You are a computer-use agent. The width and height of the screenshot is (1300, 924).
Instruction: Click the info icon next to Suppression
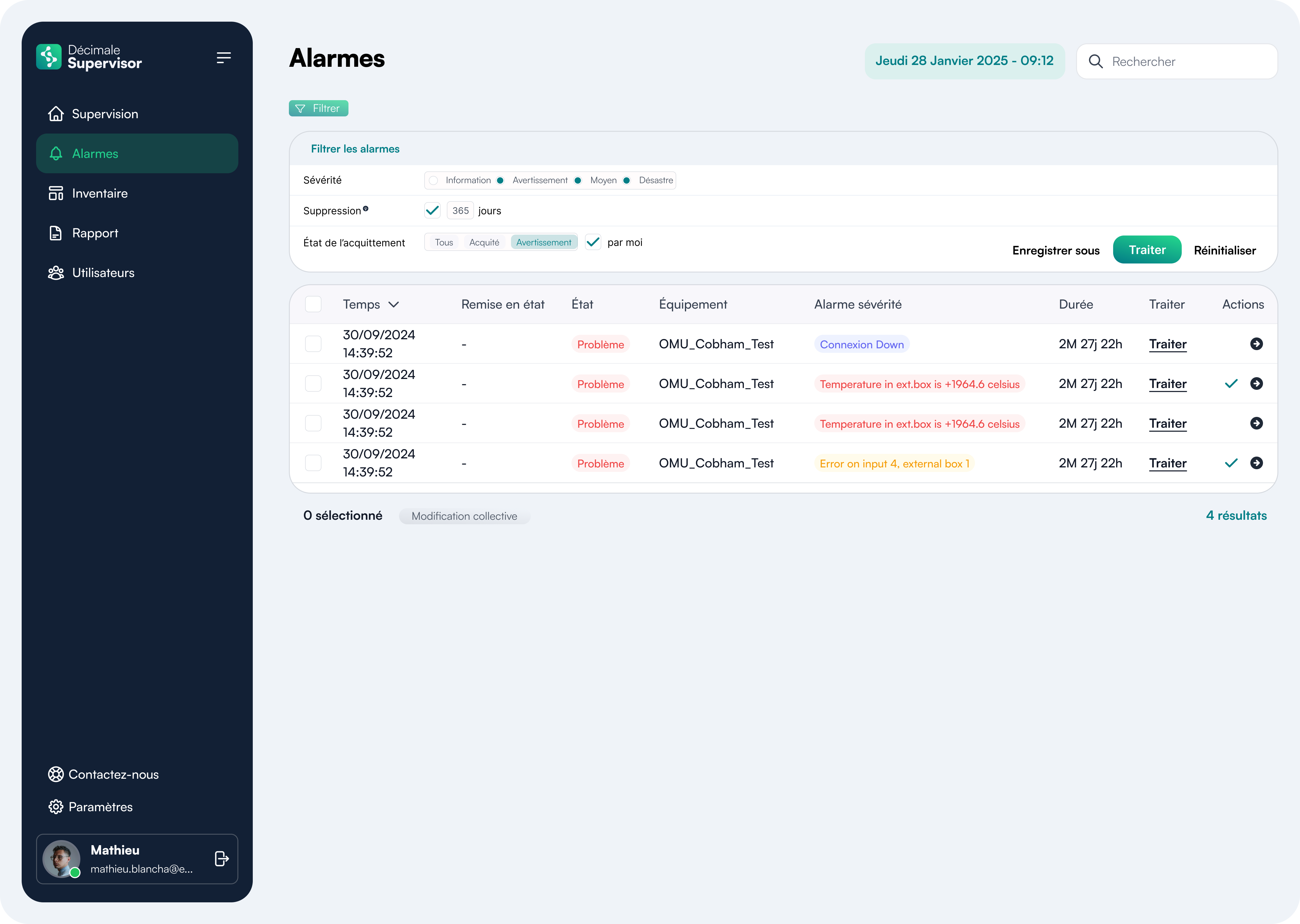tap(365, 209)
